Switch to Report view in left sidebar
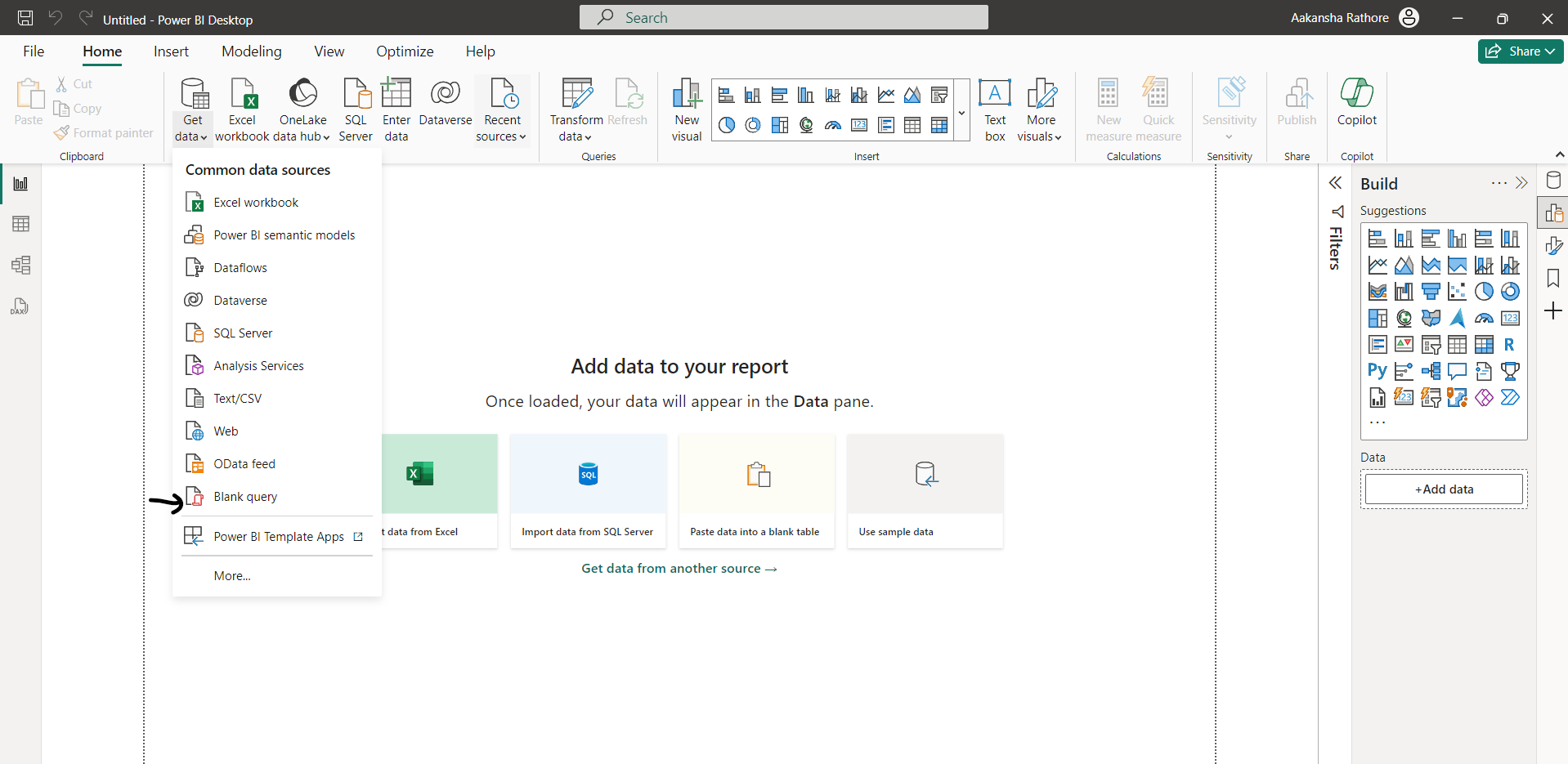 [x=21, y=184]
